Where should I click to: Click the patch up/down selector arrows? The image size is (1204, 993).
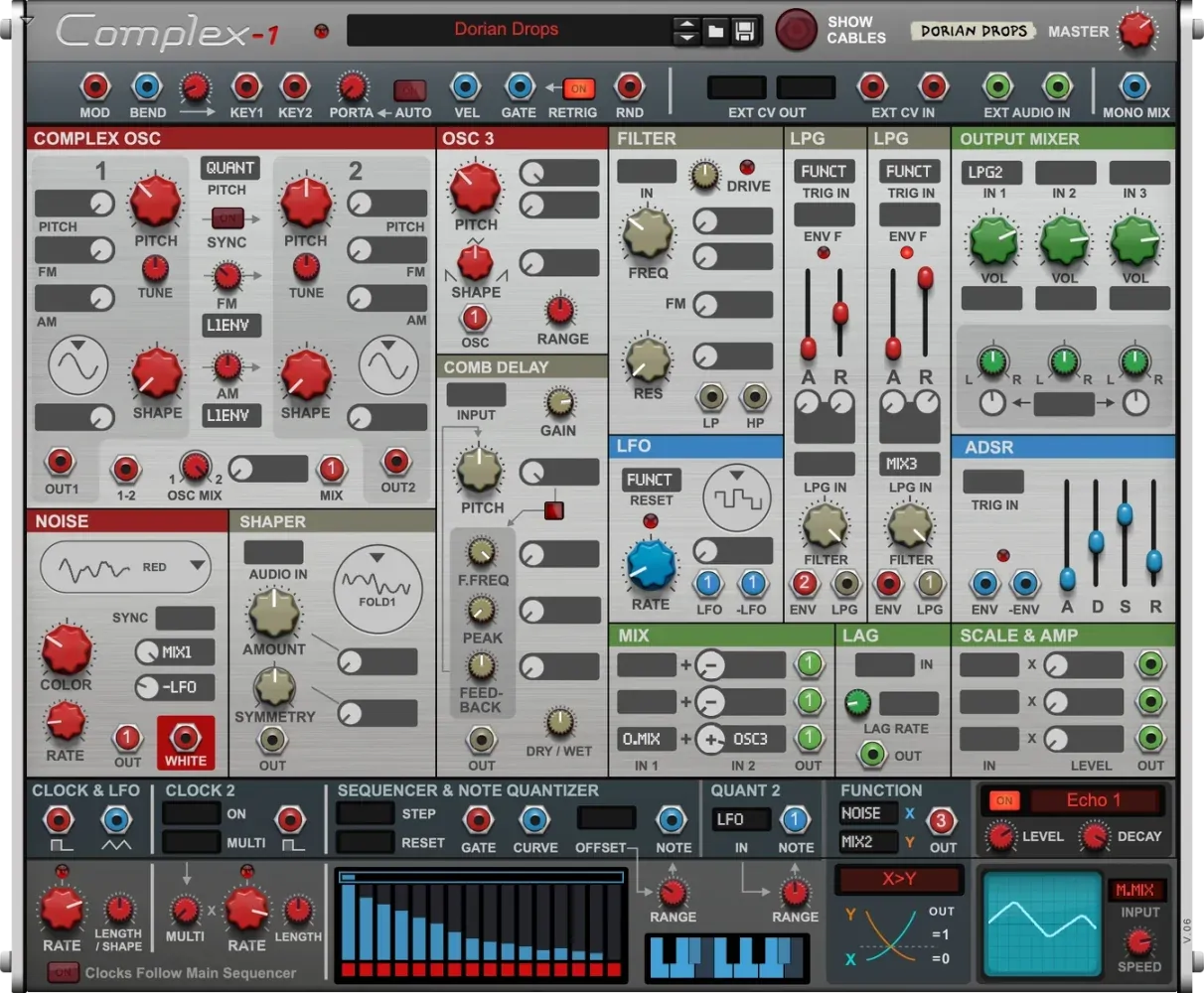tap(686, 31)
